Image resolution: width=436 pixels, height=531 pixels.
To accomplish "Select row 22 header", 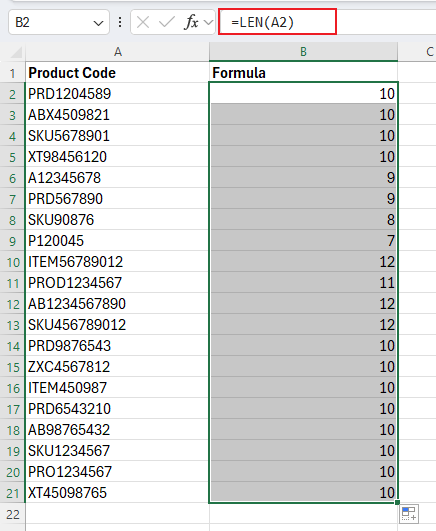I will pyautogui.click(x=13, y=514).
